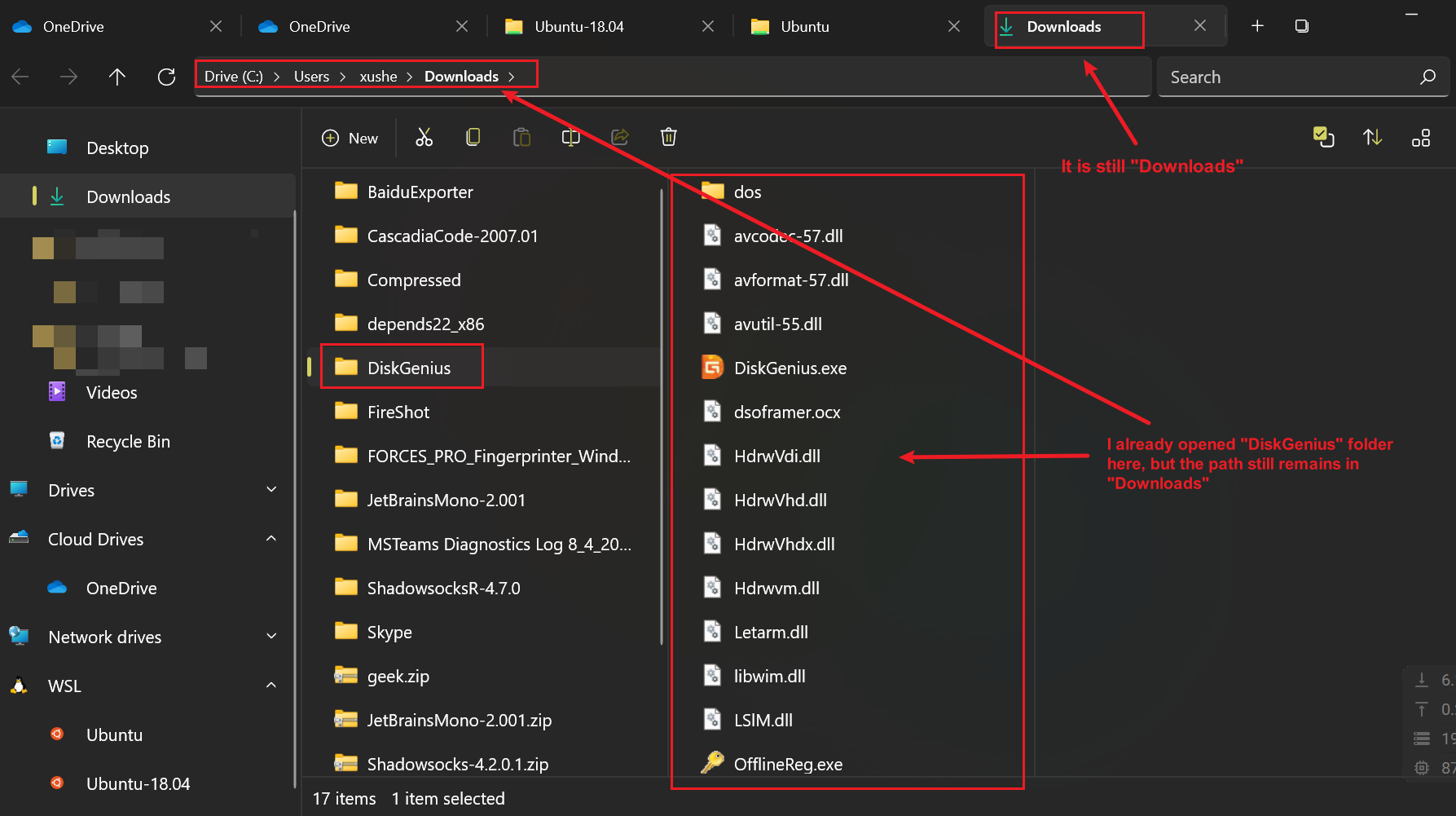Expand the Drives section

pos(271,489)
